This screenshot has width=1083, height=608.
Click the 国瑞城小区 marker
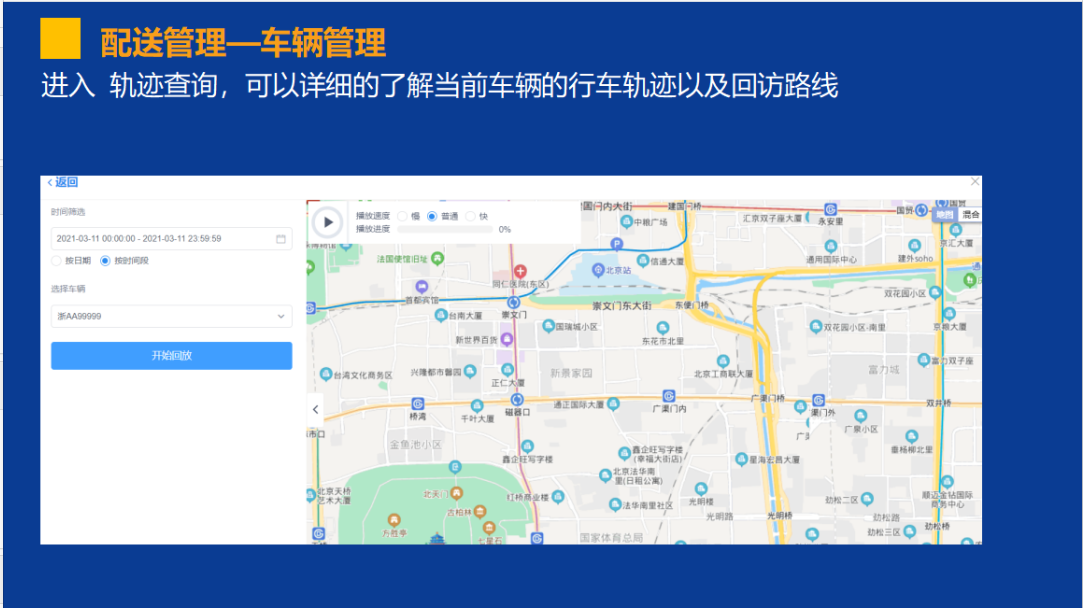[548, 325]
